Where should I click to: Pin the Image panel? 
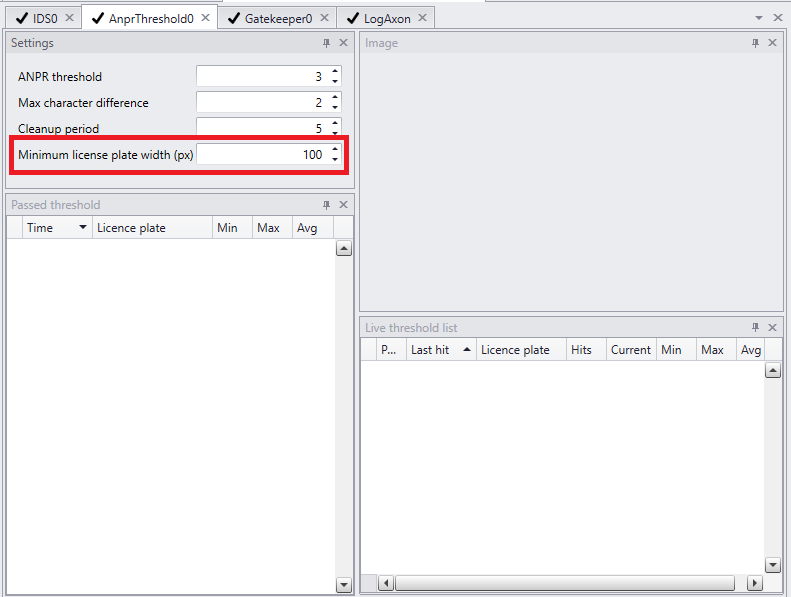click(755, 43)
